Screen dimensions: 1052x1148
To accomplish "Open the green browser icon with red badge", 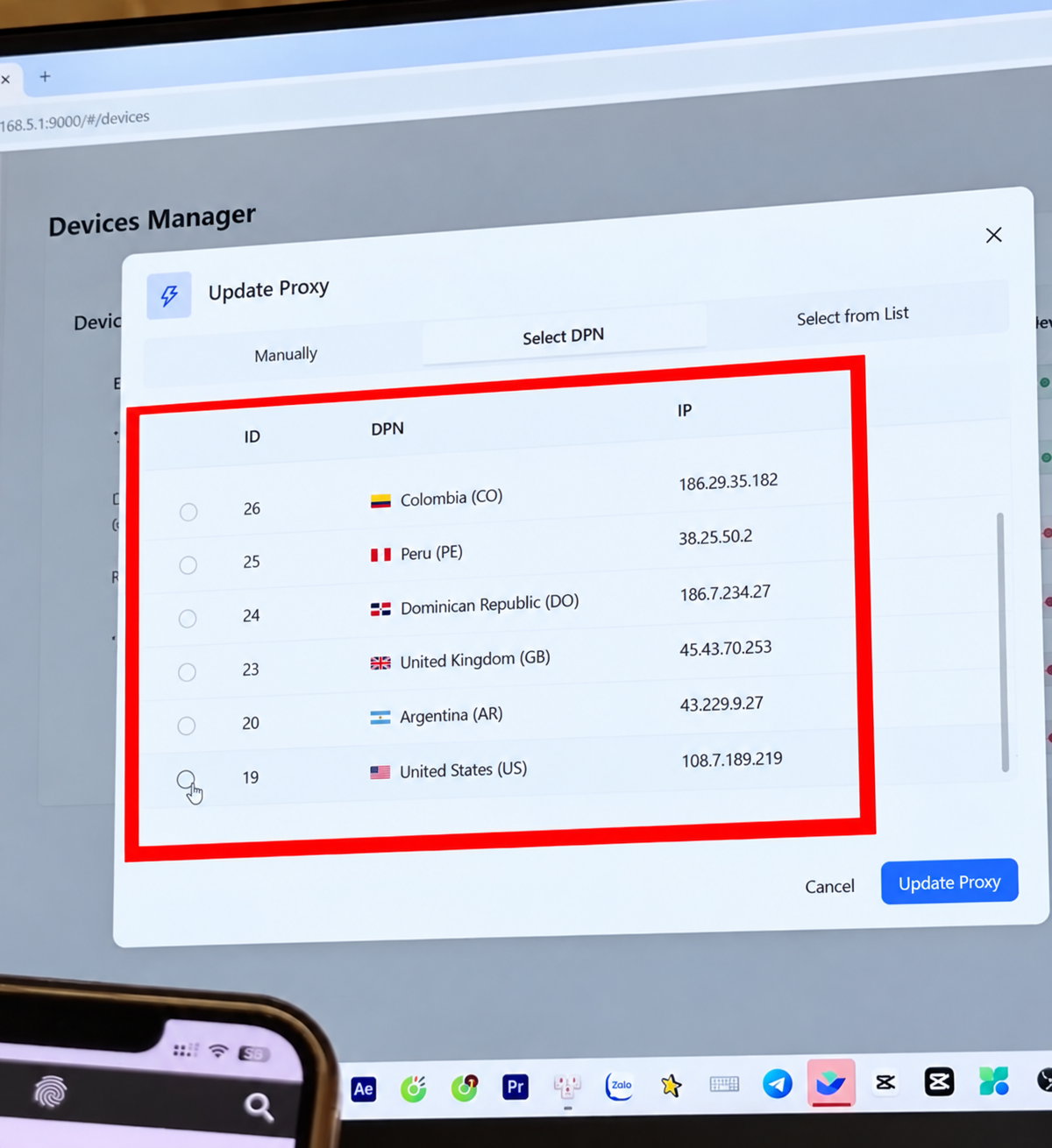I will [x=465, y=1088].
